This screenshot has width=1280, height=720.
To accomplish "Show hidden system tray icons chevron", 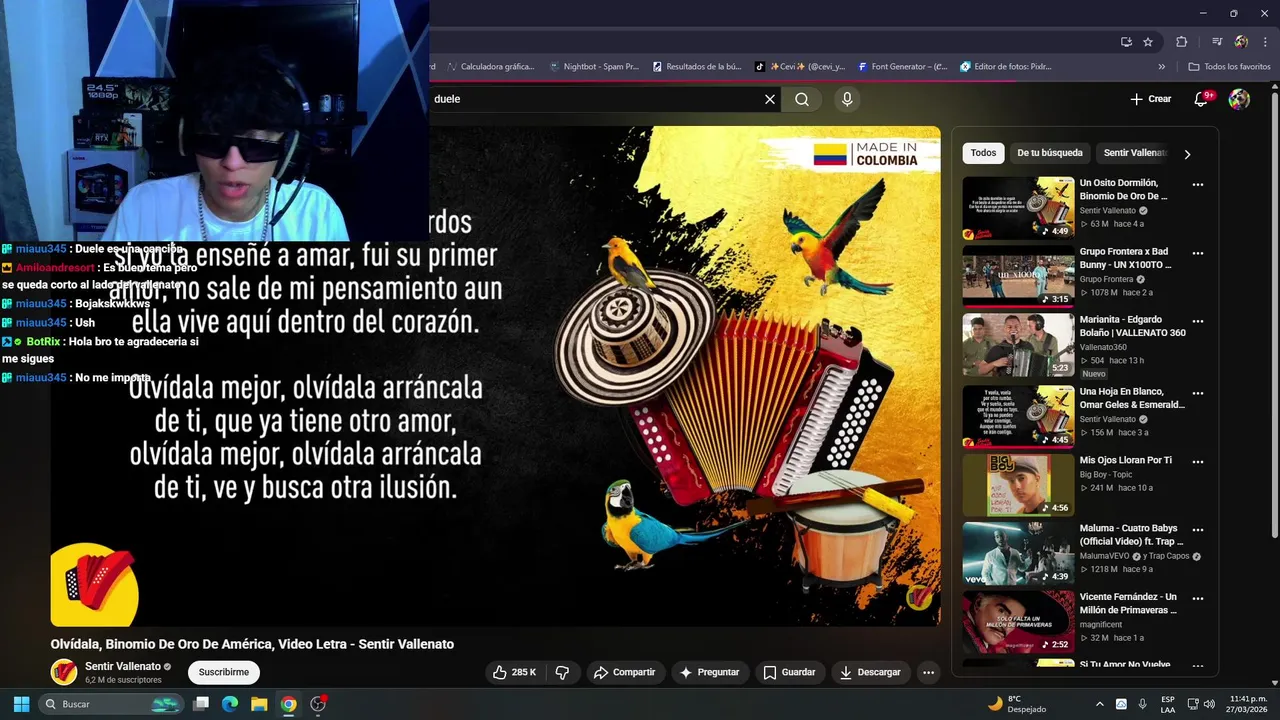I will pos(1100,704).
